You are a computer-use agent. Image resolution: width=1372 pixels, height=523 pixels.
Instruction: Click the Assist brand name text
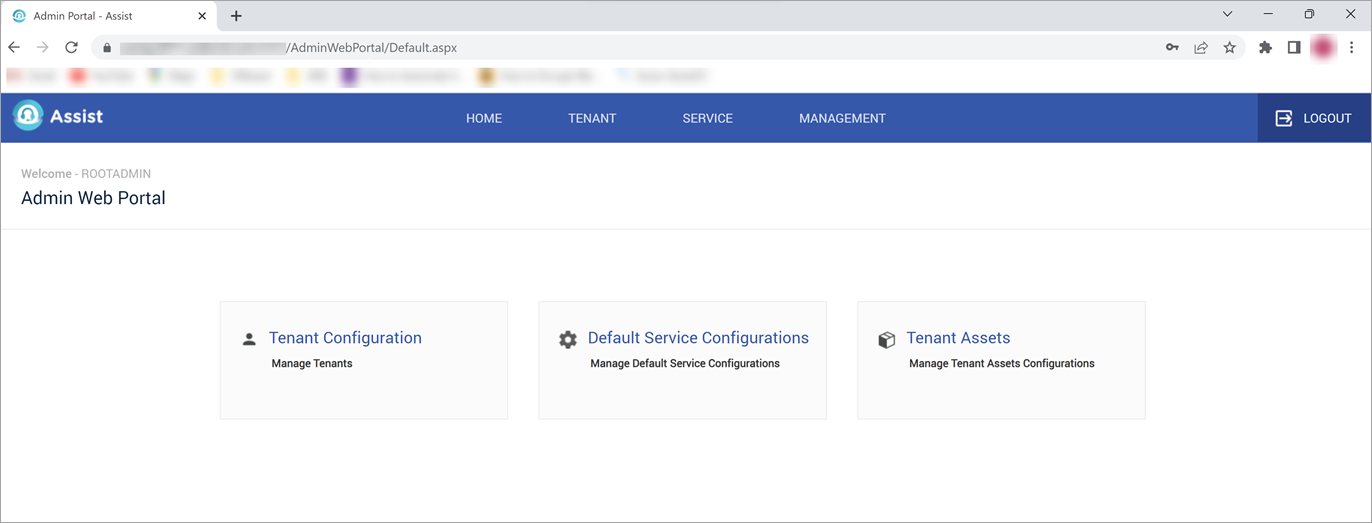click(x=77, y=116)
